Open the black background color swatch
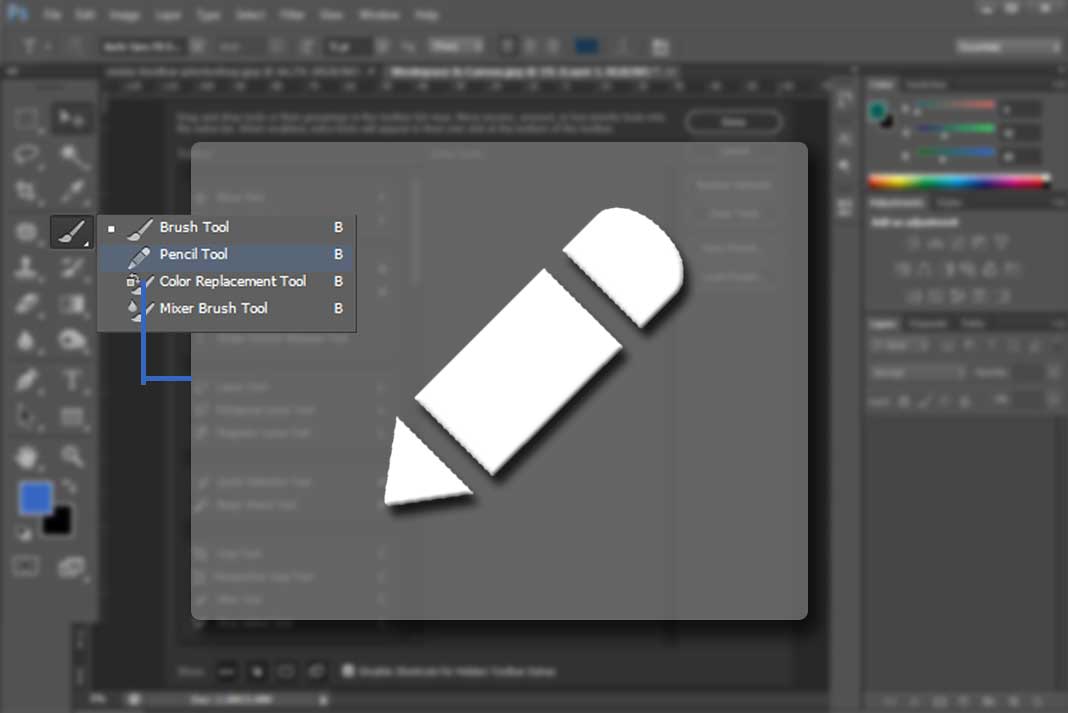The image size is (1068, 713). pos(57,520)
